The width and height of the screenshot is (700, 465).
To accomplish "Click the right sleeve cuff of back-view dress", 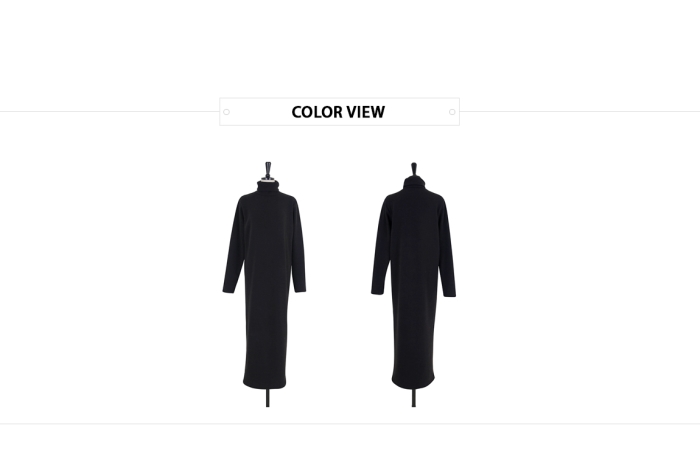I will point(449,293).
